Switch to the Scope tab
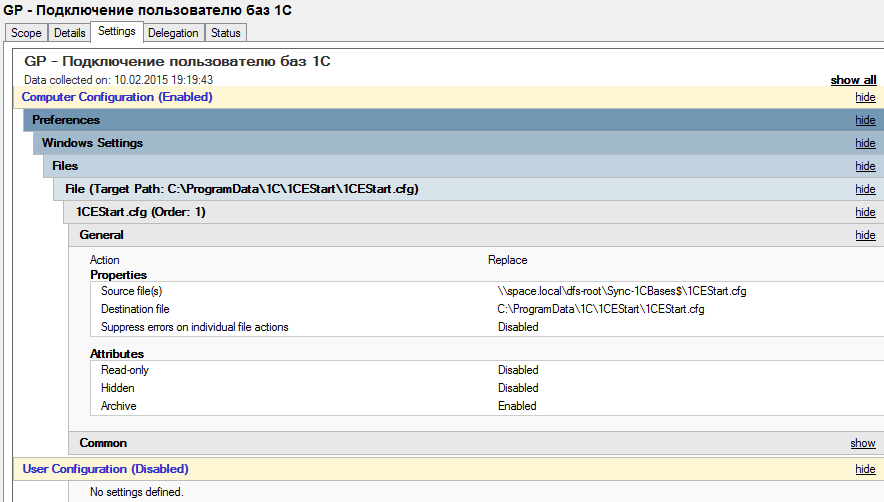 tap(26, 33)
